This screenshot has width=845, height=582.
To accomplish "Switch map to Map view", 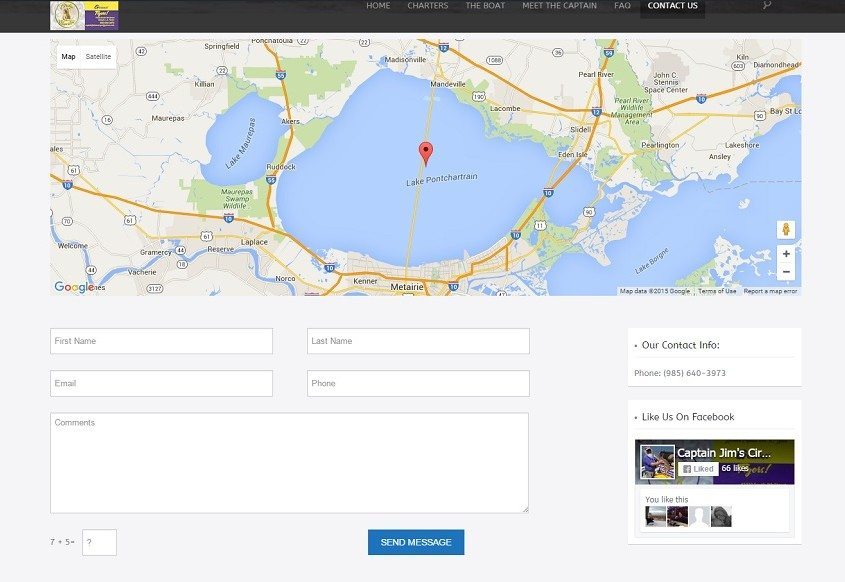I will pos(68,57).
